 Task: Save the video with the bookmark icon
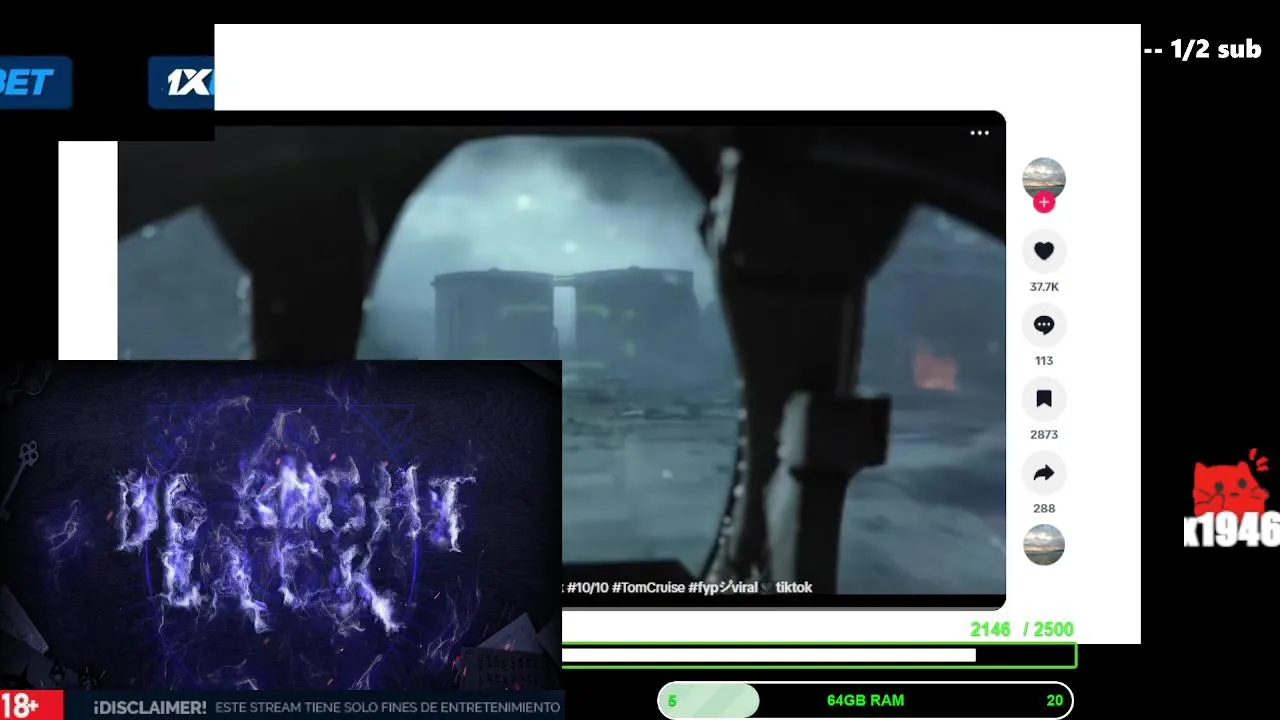(x=1044, y=400)
